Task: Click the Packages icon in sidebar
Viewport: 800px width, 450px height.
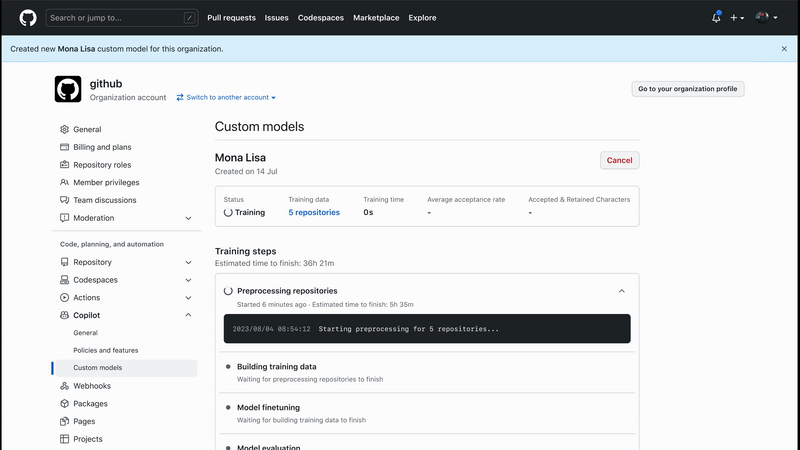Action: click(x=65, y=404)
